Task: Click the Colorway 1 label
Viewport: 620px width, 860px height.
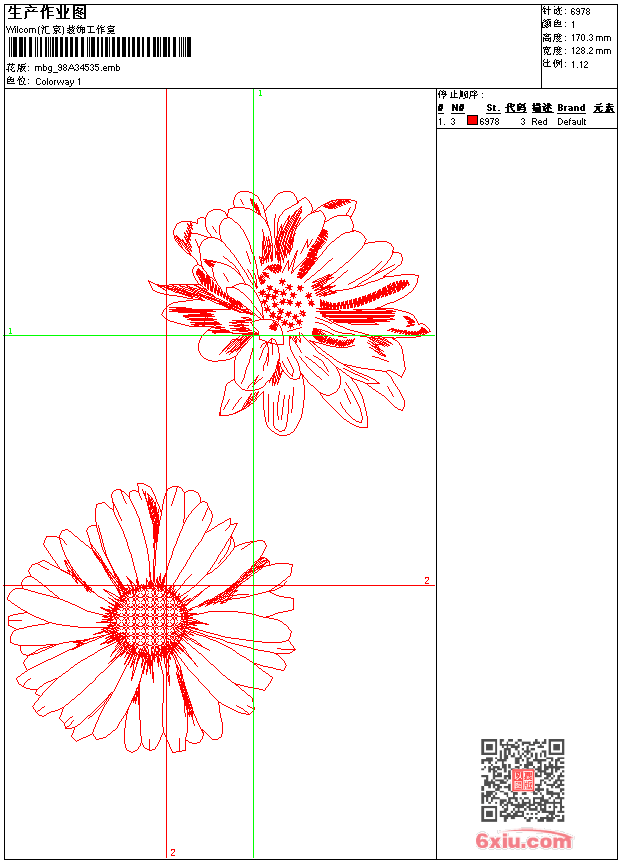Action: coord(58,82)
